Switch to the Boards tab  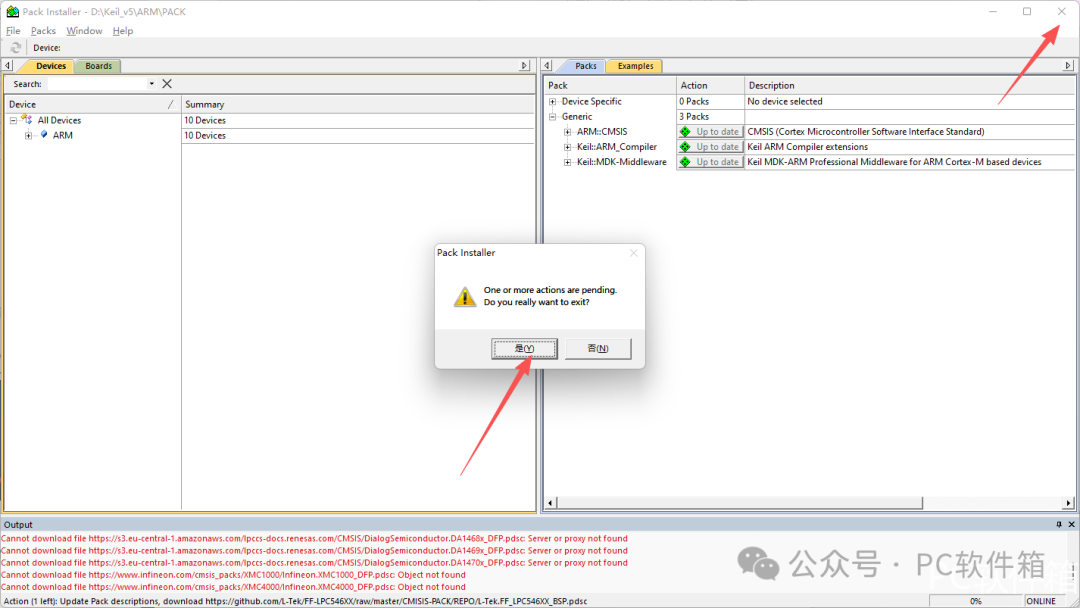pyautogui.click(x=98, y=66)
